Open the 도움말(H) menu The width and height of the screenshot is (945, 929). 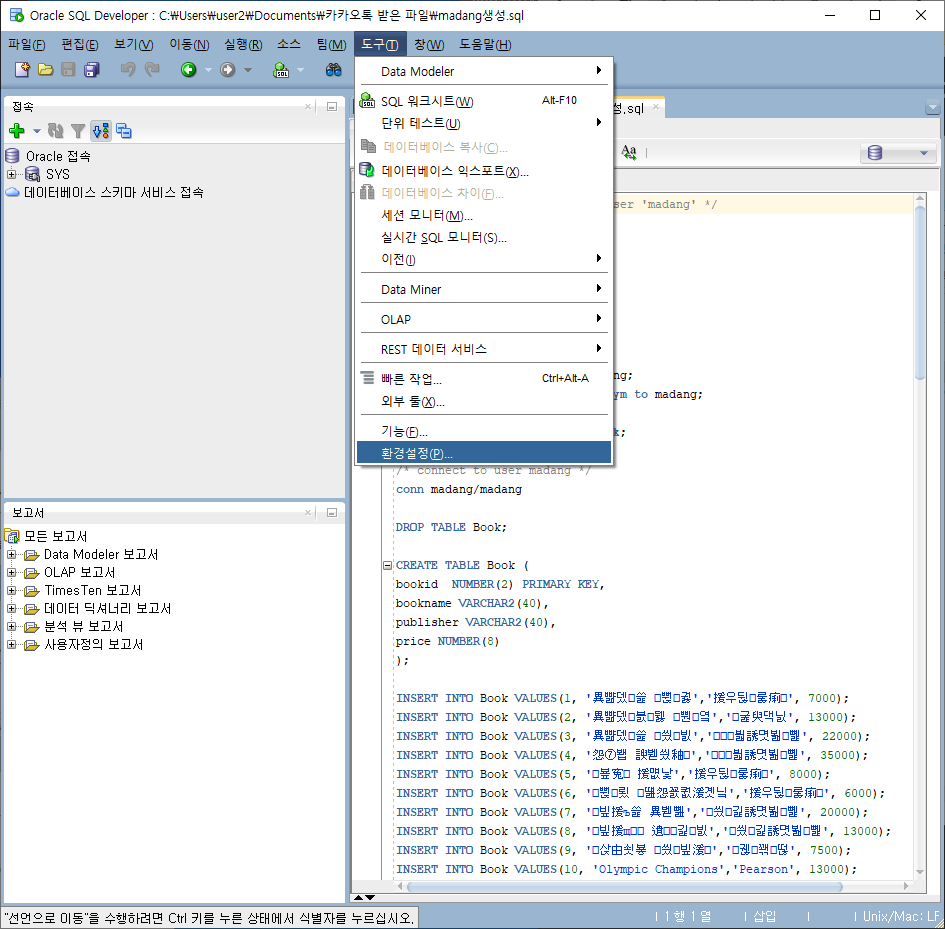[485, 45]
